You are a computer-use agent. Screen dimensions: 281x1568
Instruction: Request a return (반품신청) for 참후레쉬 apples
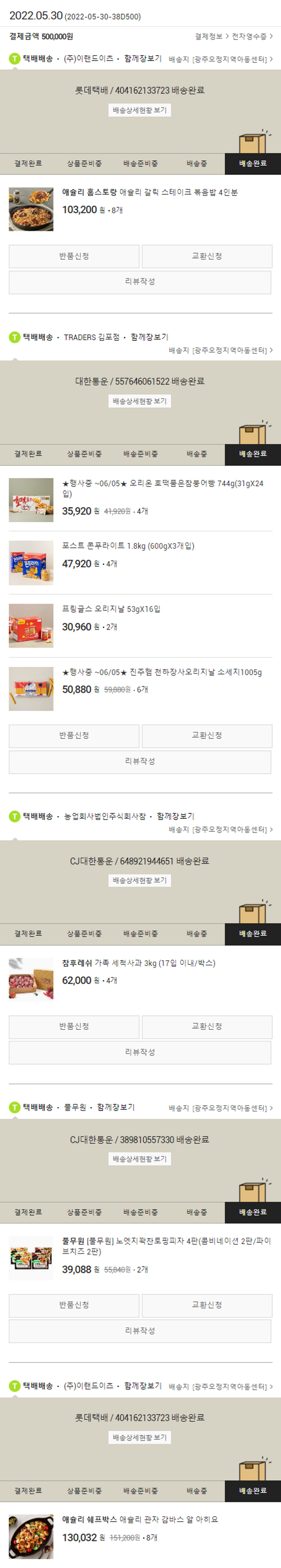click(x=74, y=1026)
